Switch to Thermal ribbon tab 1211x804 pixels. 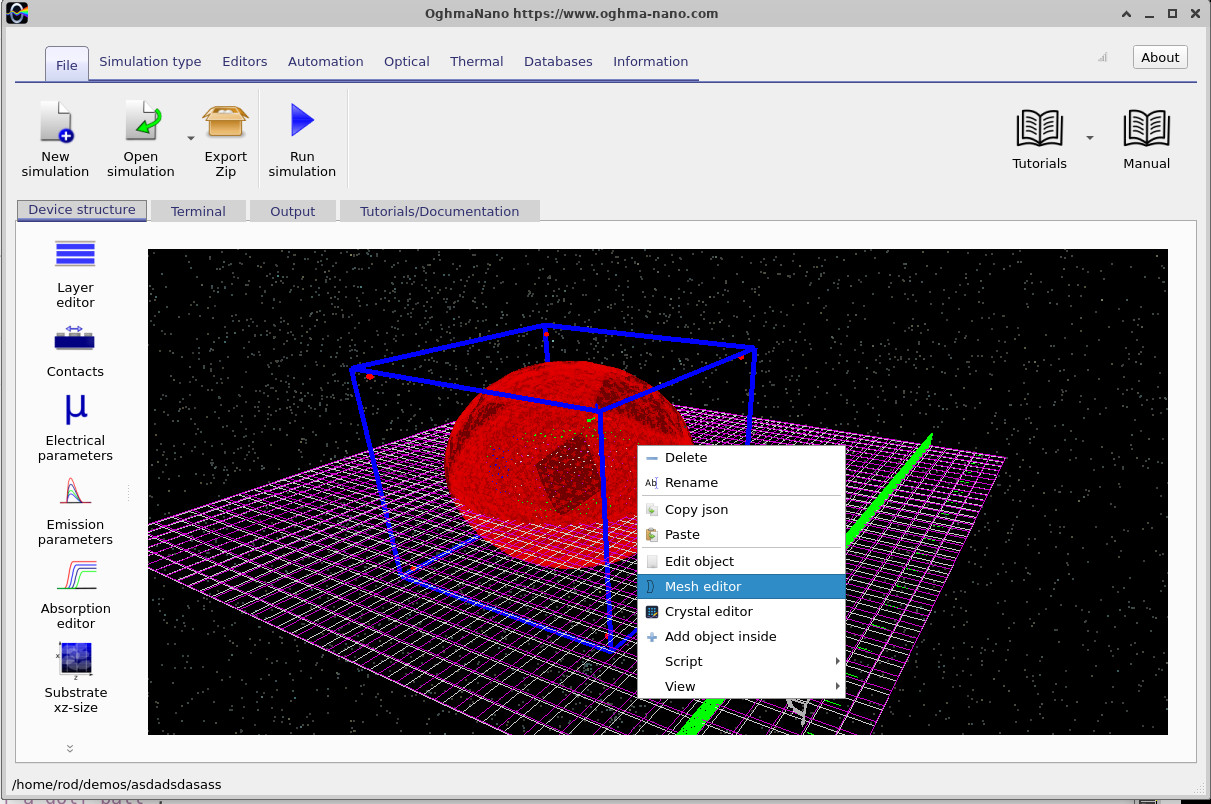tap(477, 62)
